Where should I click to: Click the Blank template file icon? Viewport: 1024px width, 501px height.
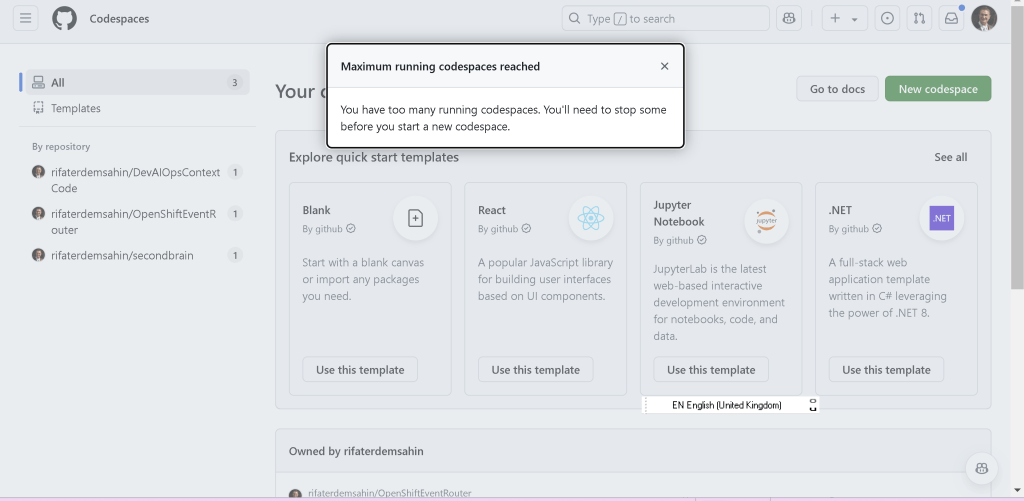[415, 219]
